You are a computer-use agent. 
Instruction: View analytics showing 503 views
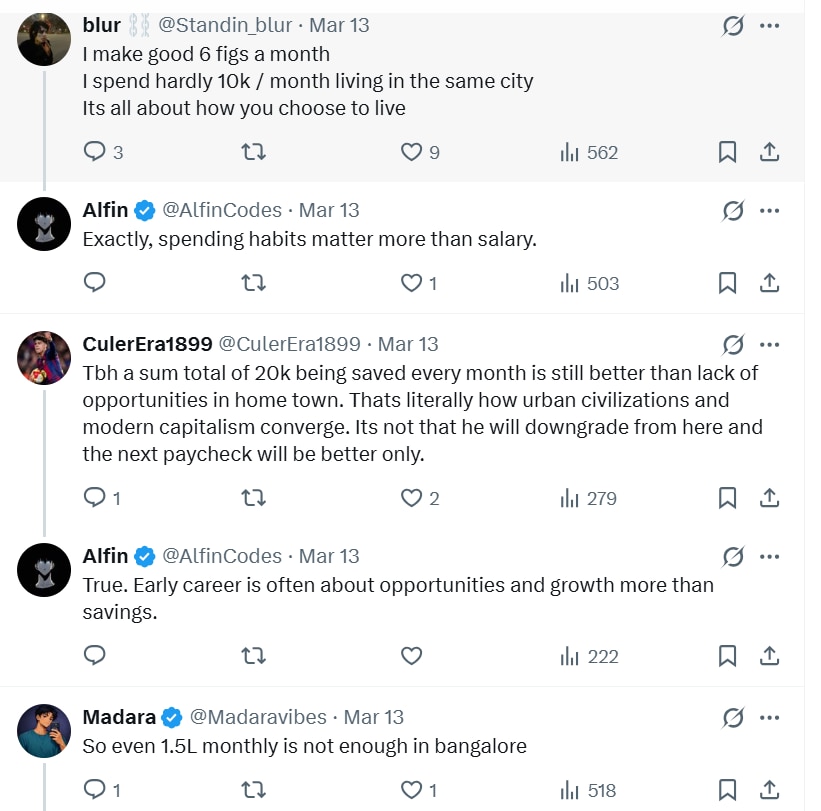pos(590,283)
